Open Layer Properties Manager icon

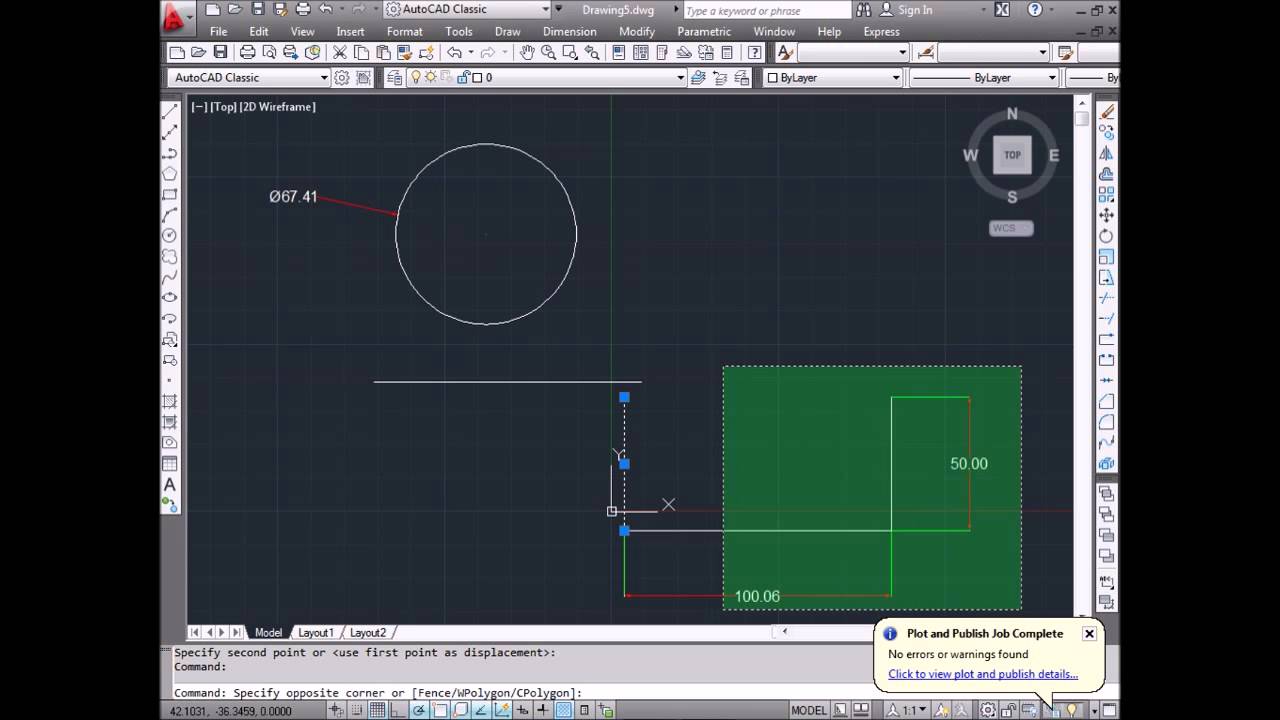[393, 77]
